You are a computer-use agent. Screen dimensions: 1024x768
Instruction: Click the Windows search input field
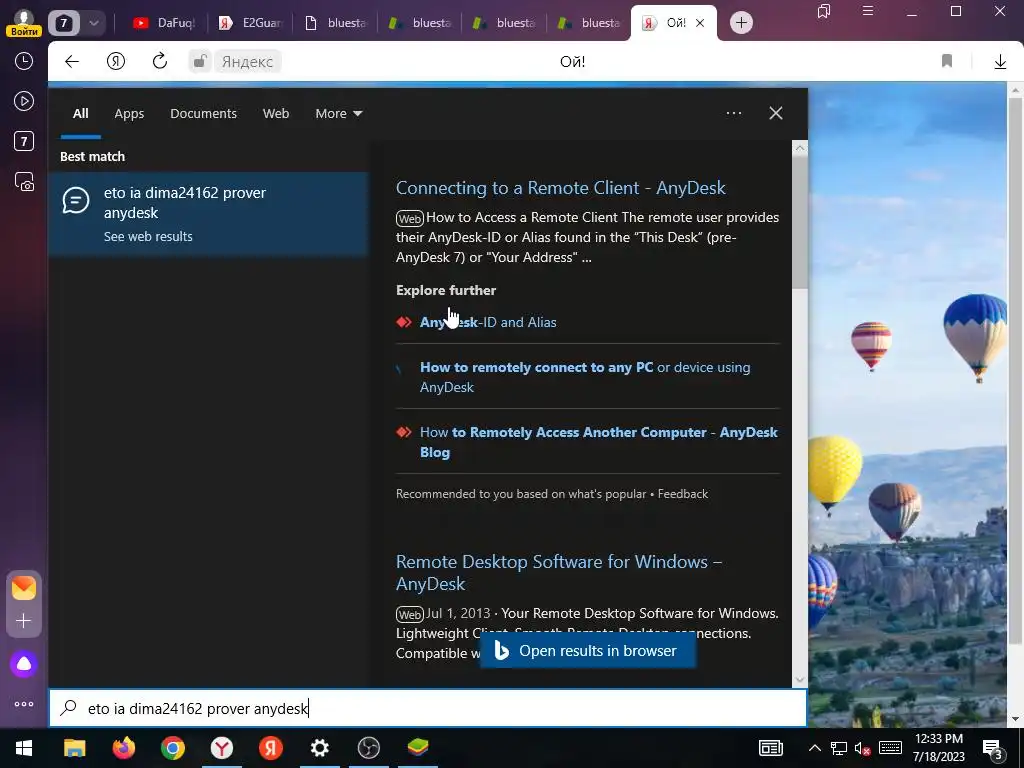(x=428, y=708)
